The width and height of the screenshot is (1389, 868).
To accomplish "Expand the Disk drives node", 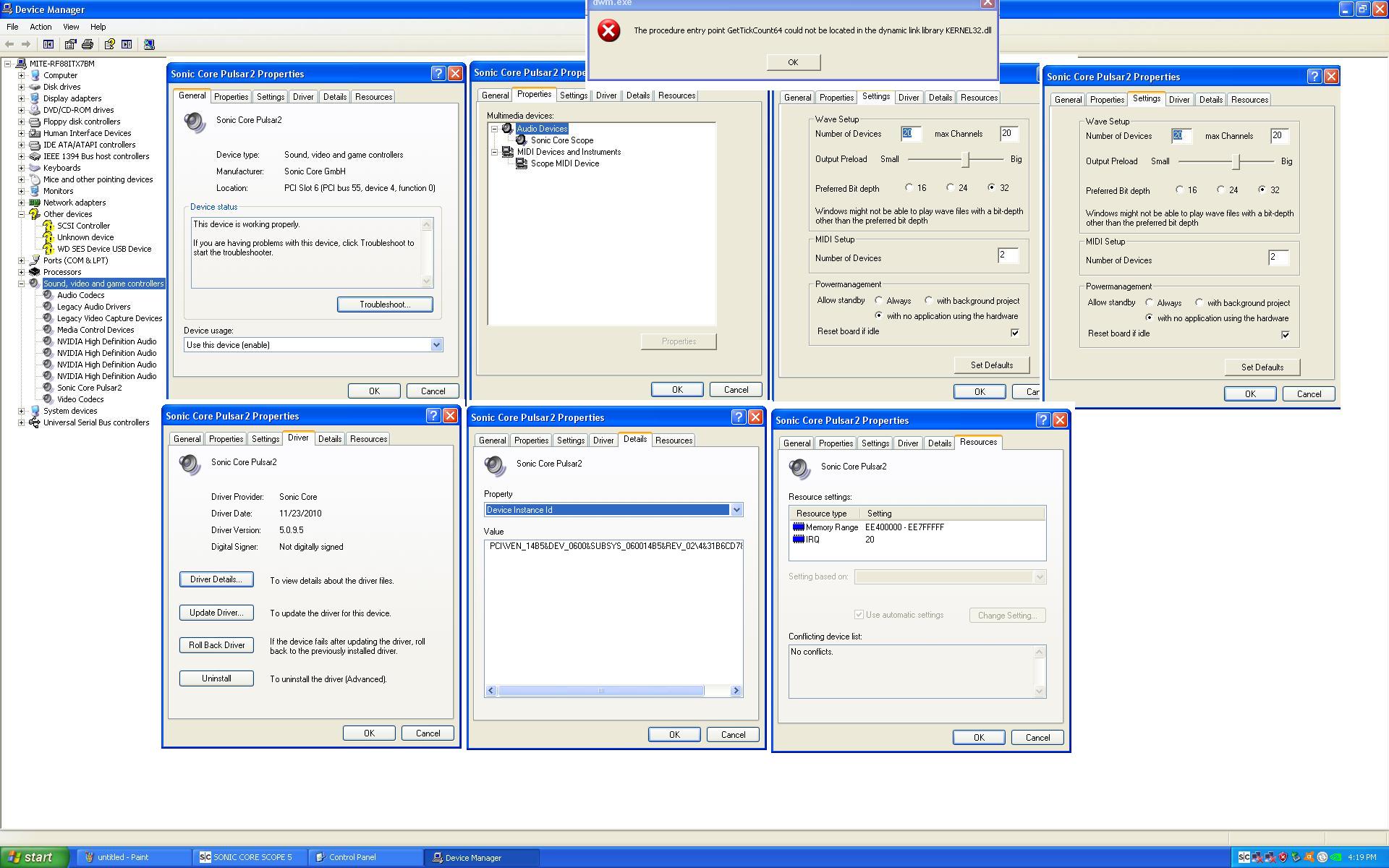I will point(21,87).
